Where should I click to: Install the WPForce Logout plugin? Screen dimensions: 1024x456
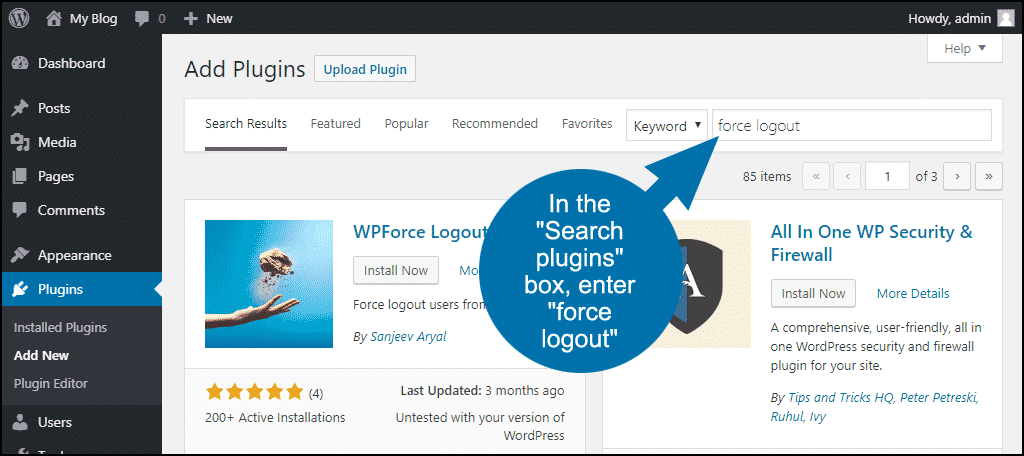[x=396, y=270]
